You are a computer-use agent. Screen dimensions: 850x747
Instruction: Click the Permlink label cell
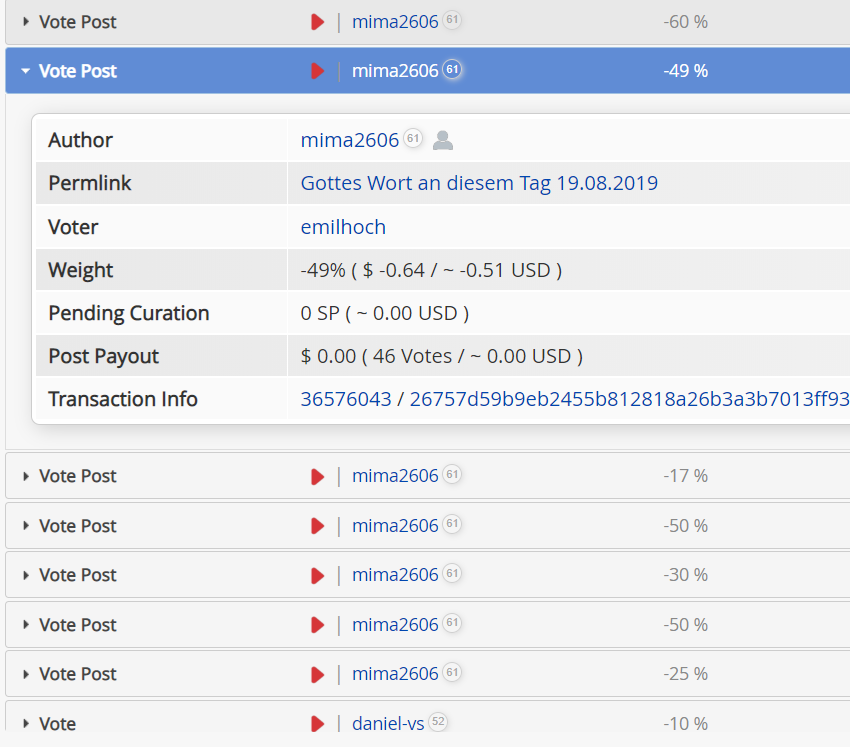(x=161, y=183)
